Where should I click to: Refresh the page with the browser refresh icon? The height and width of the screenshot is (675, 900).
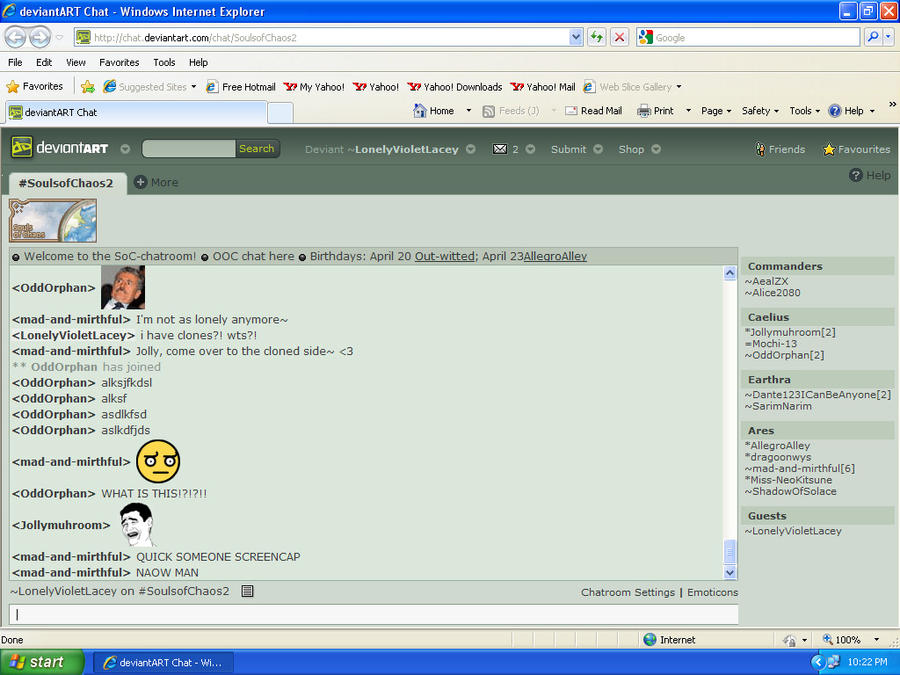597,36
